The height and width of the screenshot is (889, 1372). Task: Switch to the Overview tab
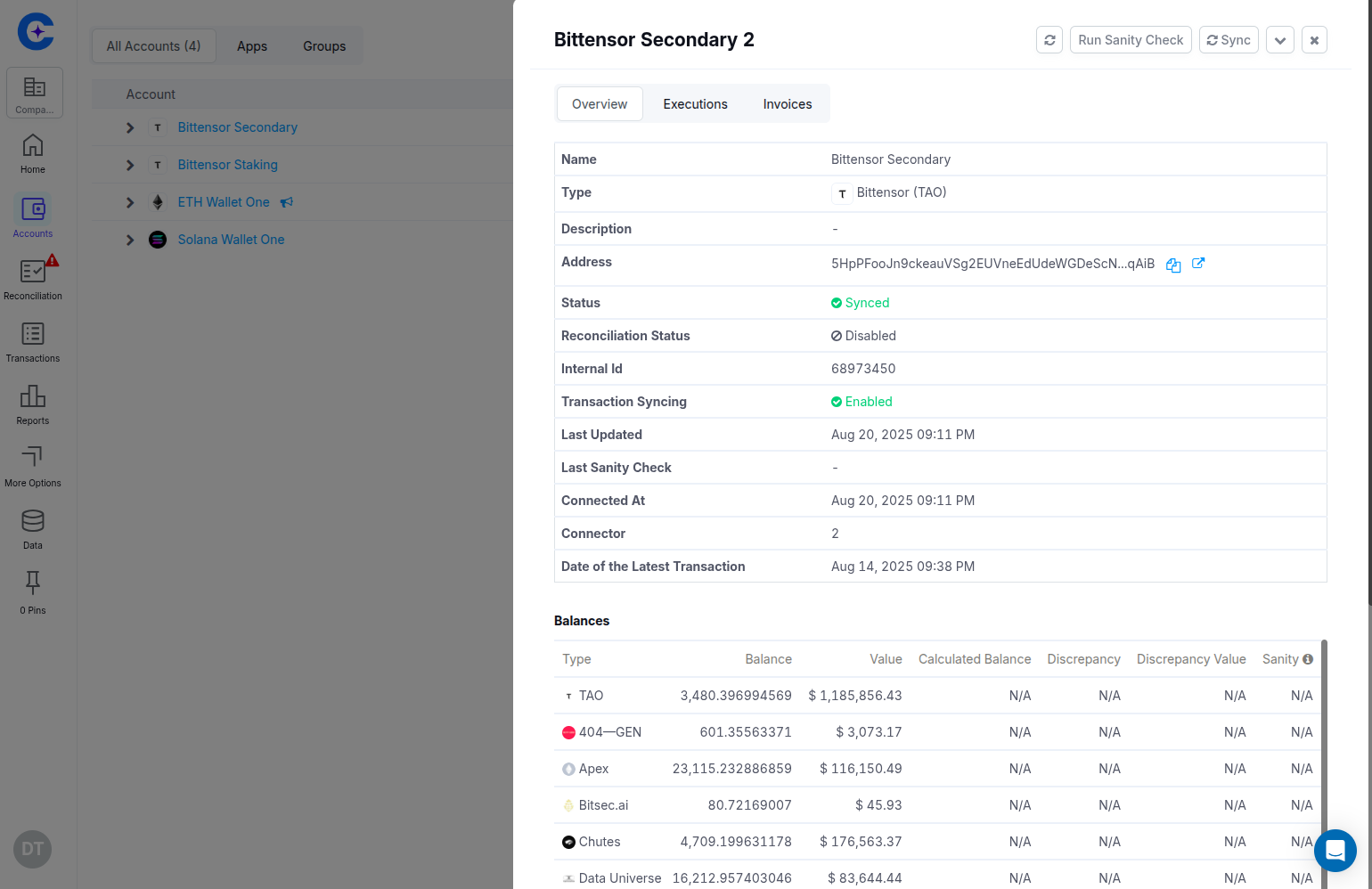pyautogui.click(x=600, y=104)
